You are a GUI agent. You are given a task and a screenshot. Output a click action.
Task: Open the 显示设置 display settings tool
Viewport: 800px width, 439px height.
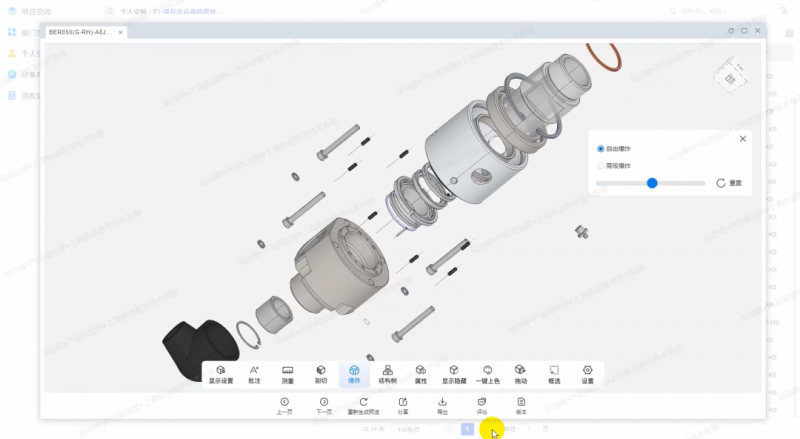click(x=220, y=373)
